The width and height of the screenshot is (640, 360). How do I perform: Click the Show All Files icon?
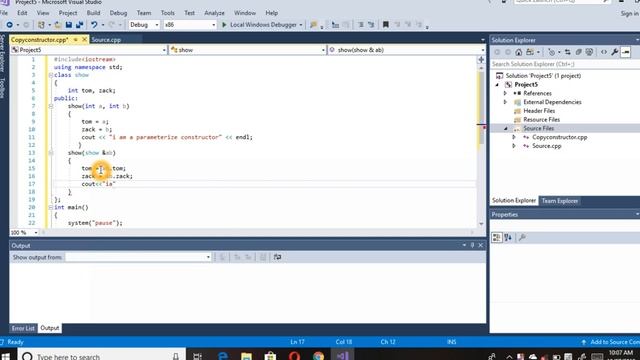coord(589,52)
